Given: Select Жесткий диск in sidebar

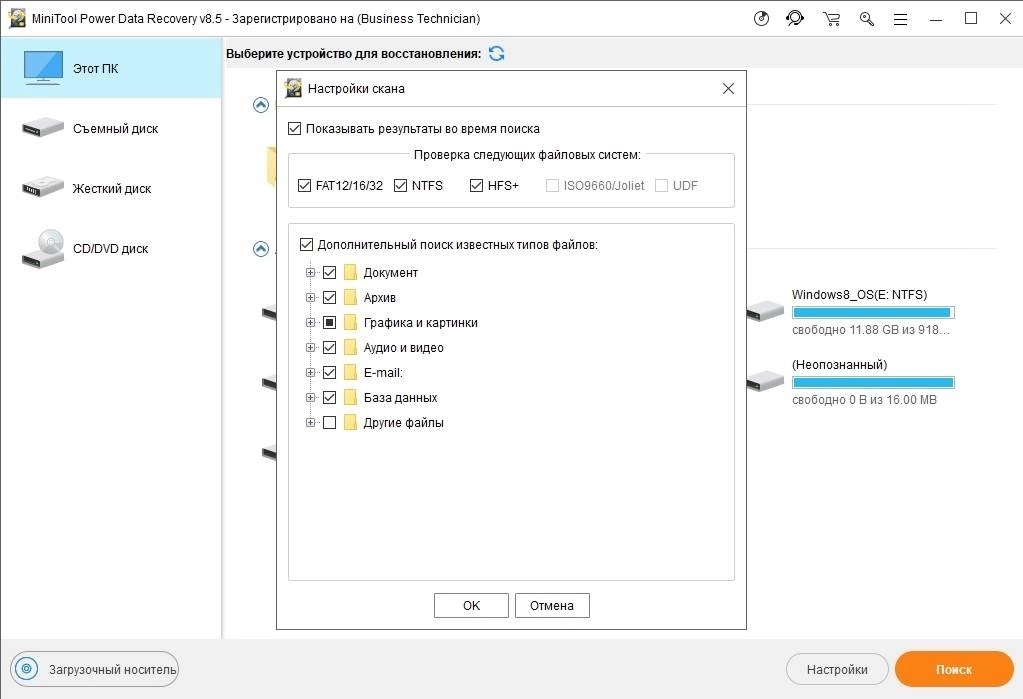Looking at the screenshot, I should click(111, 188).
